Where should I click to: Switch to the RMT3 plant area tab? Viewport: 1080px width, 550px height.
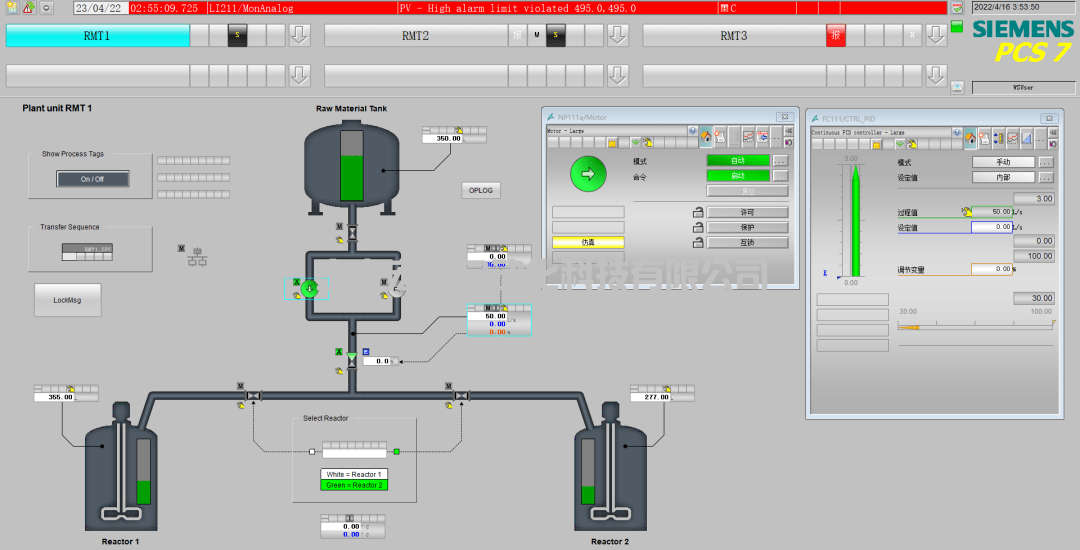click(x=733, y=36)
